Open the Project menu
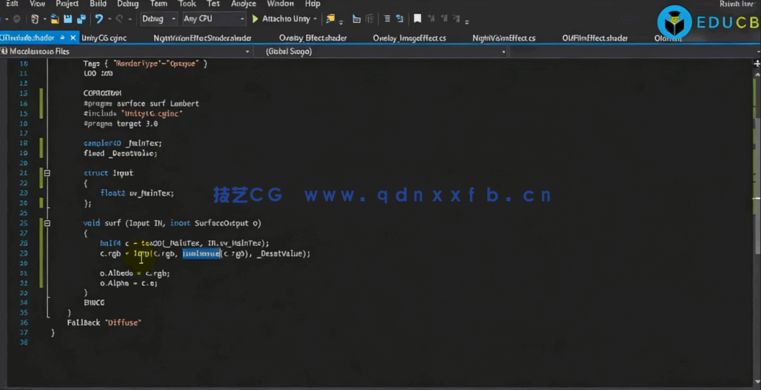This screenshot has width=761, height=390. click(67, 4)
